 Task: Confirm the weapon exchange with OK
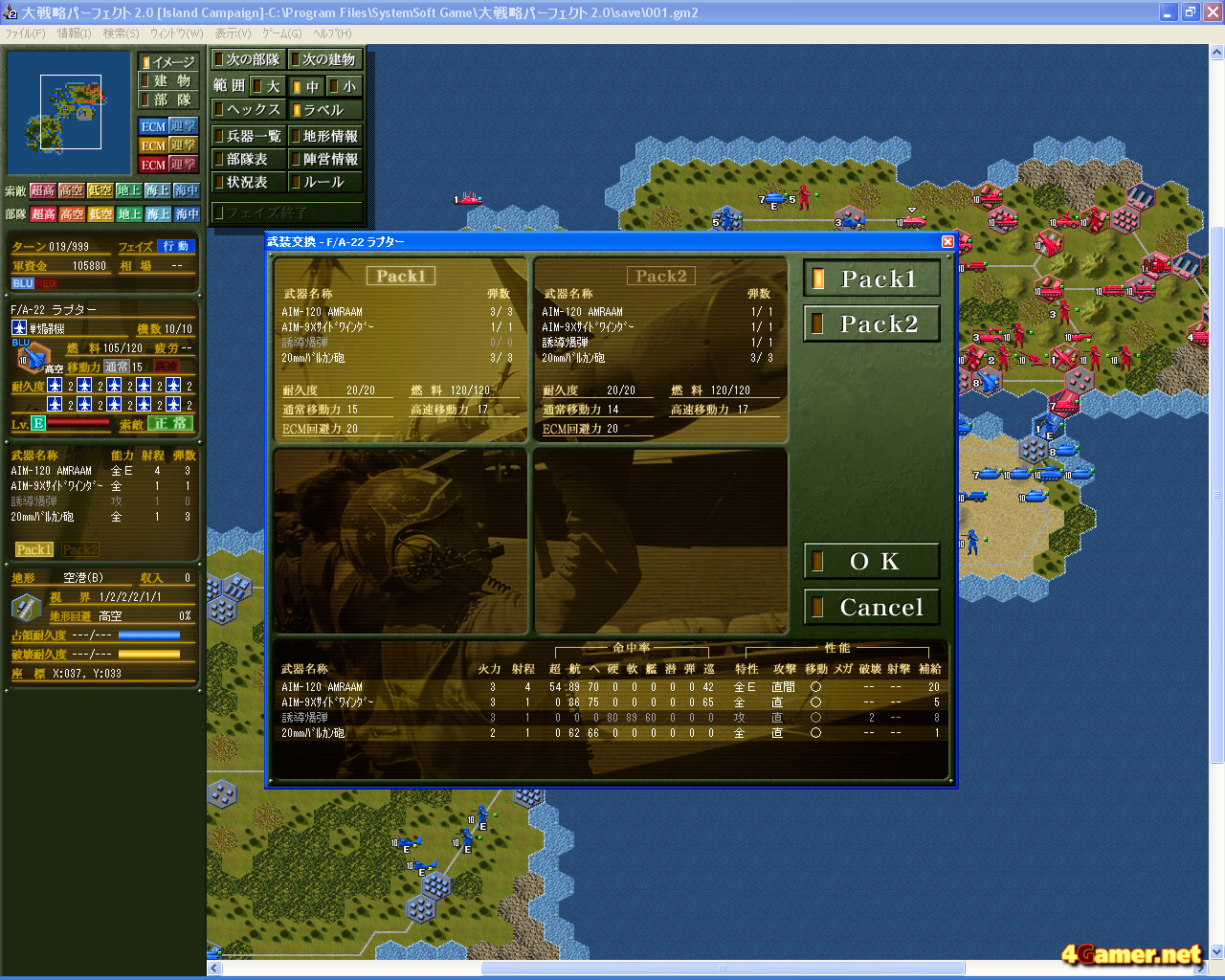(x=872, y=561)
